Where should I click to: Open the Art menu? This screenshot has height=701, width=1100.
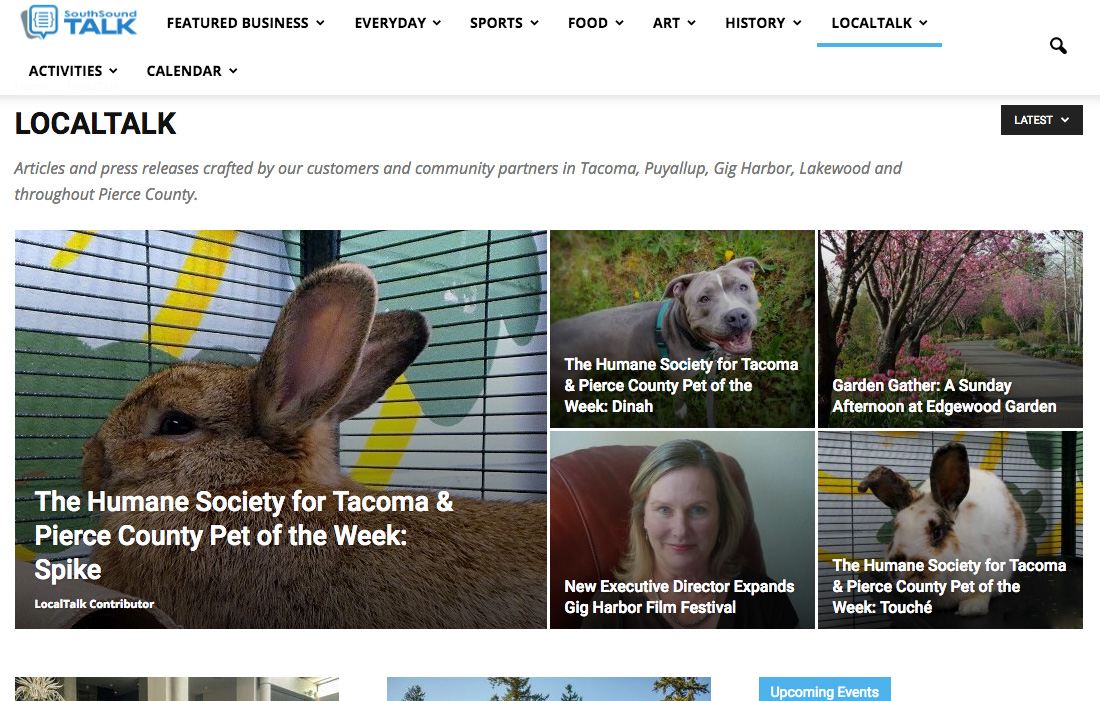(674, 23)
